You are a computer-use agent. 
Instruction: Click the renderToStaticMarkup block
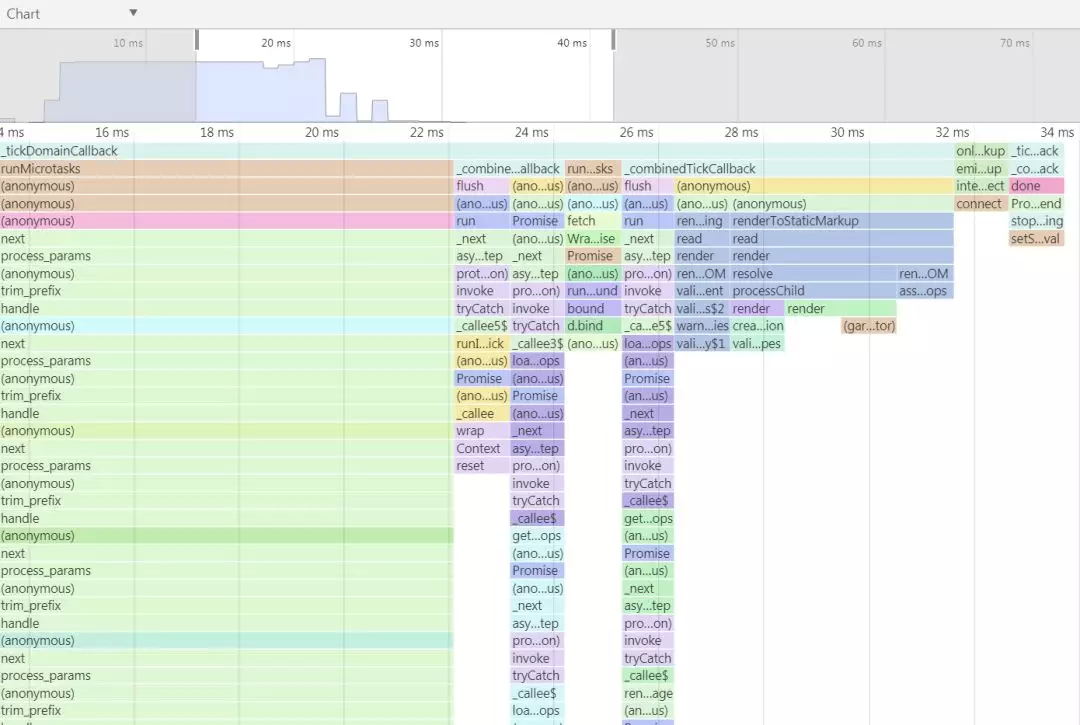pyautogui.click(x=842, y=221)
